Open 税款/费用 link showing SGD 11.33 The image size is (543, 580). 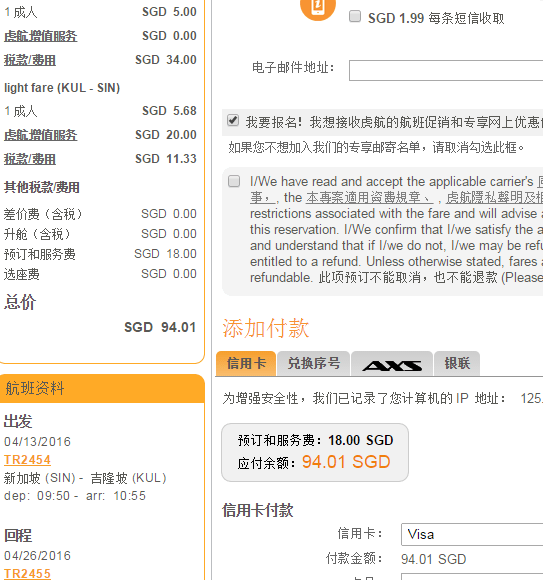click(30, 159)
